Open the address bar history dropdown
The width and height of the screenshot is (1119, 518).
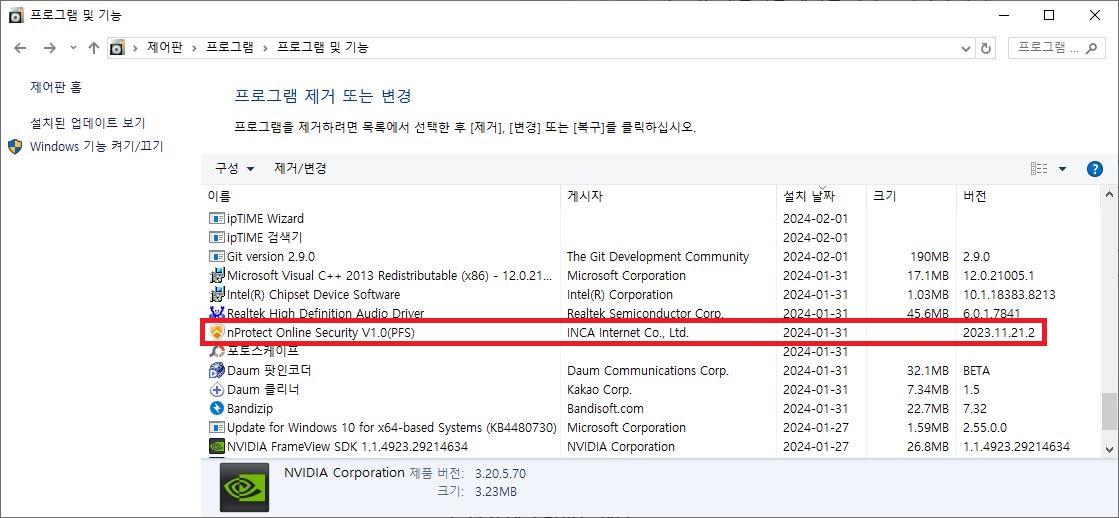click(x=966, y=49)
